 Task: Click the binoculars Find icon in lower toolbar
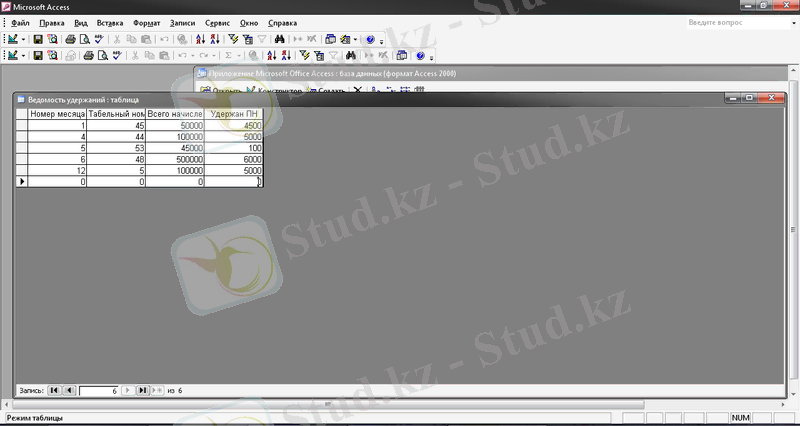coord(351,56)
